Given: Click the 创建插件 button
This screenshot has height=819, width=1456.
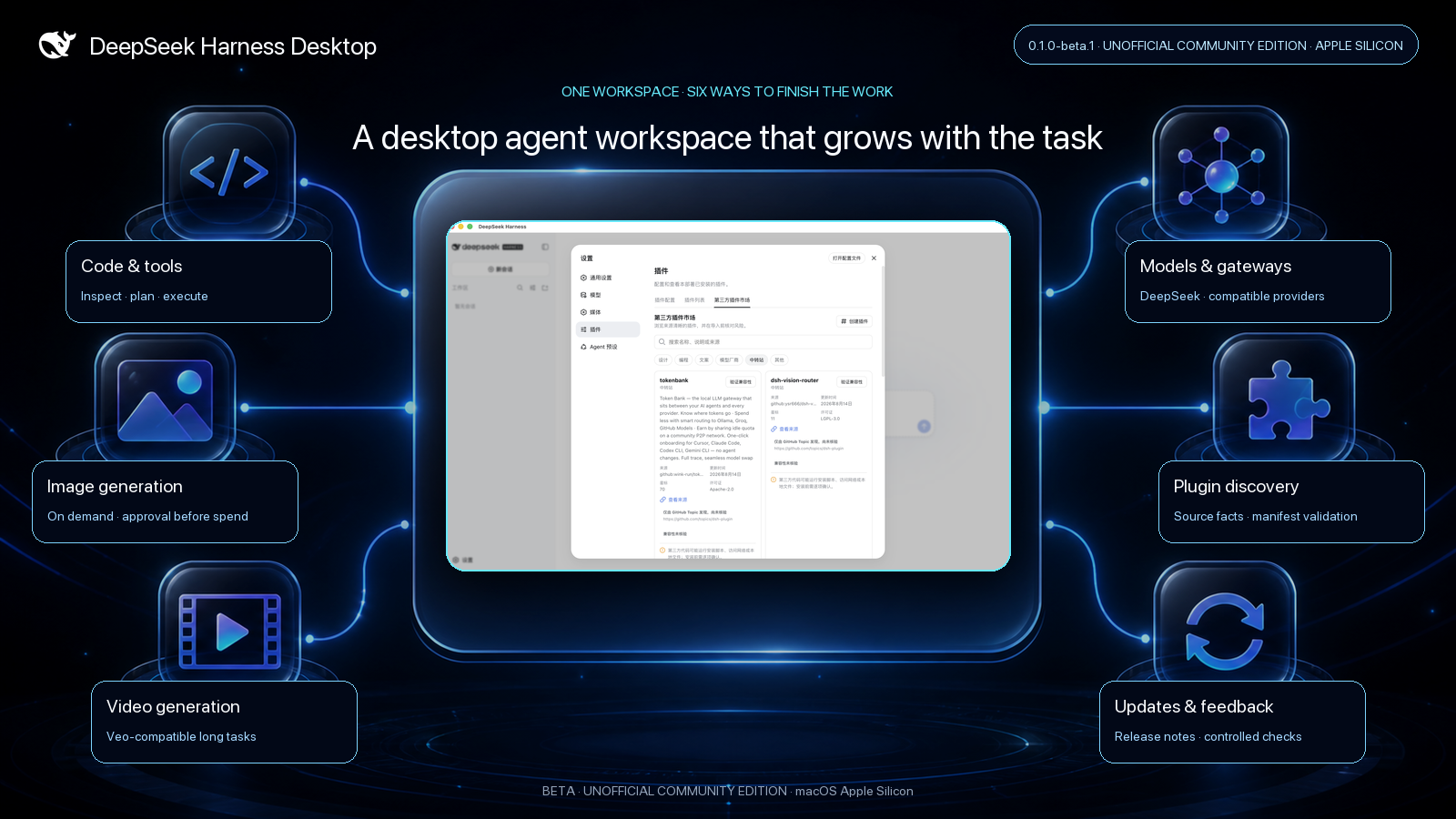Looking at the screenshot, I should click(x=854, y=321).
